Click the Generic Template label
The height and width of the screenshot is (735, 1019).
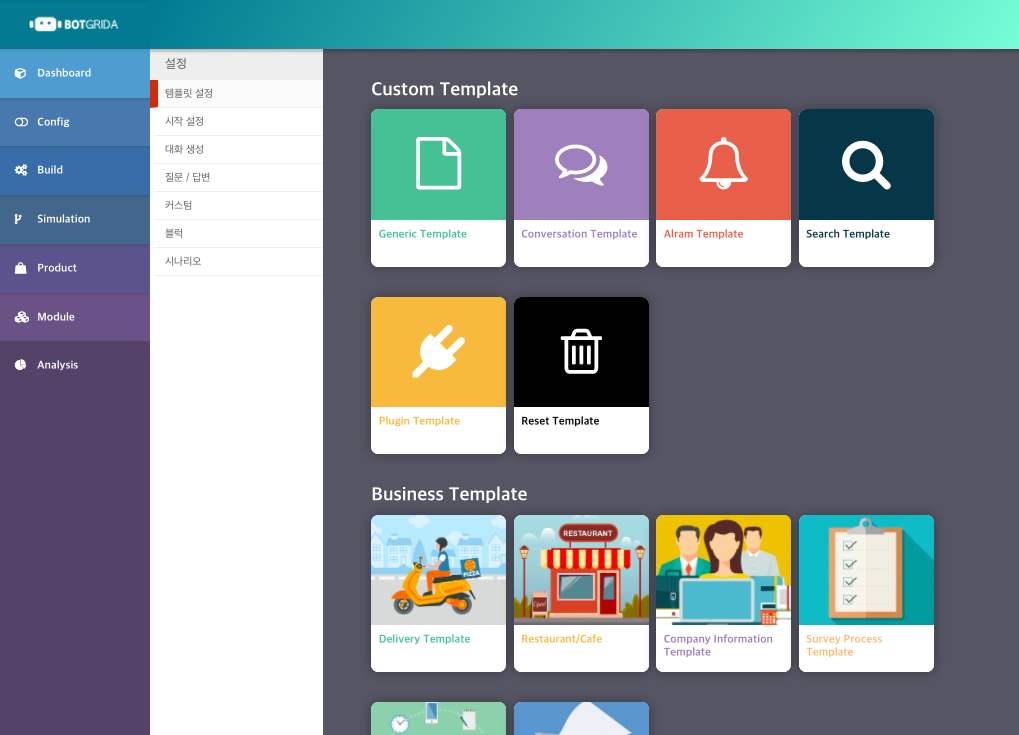coord(422,234)
